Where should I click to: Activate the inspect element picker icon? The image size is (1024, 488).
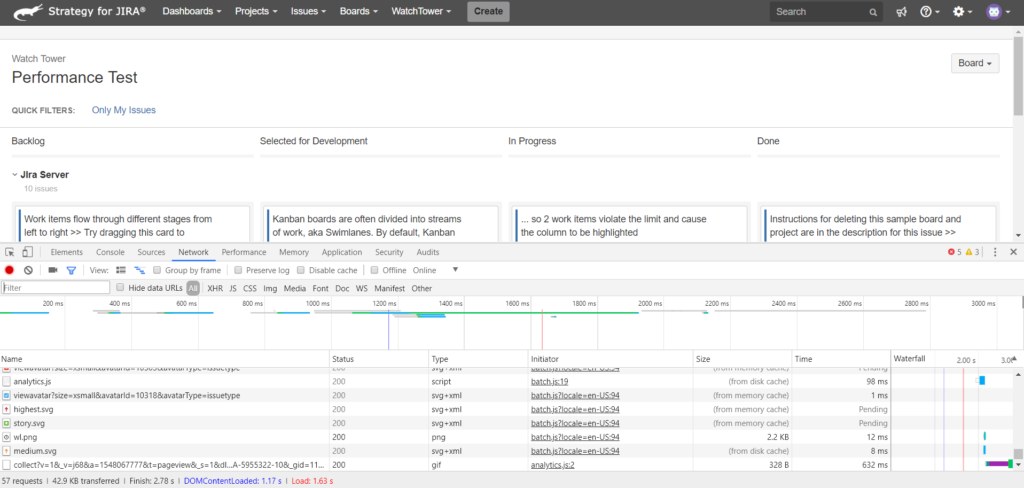[x=10, y=252]
